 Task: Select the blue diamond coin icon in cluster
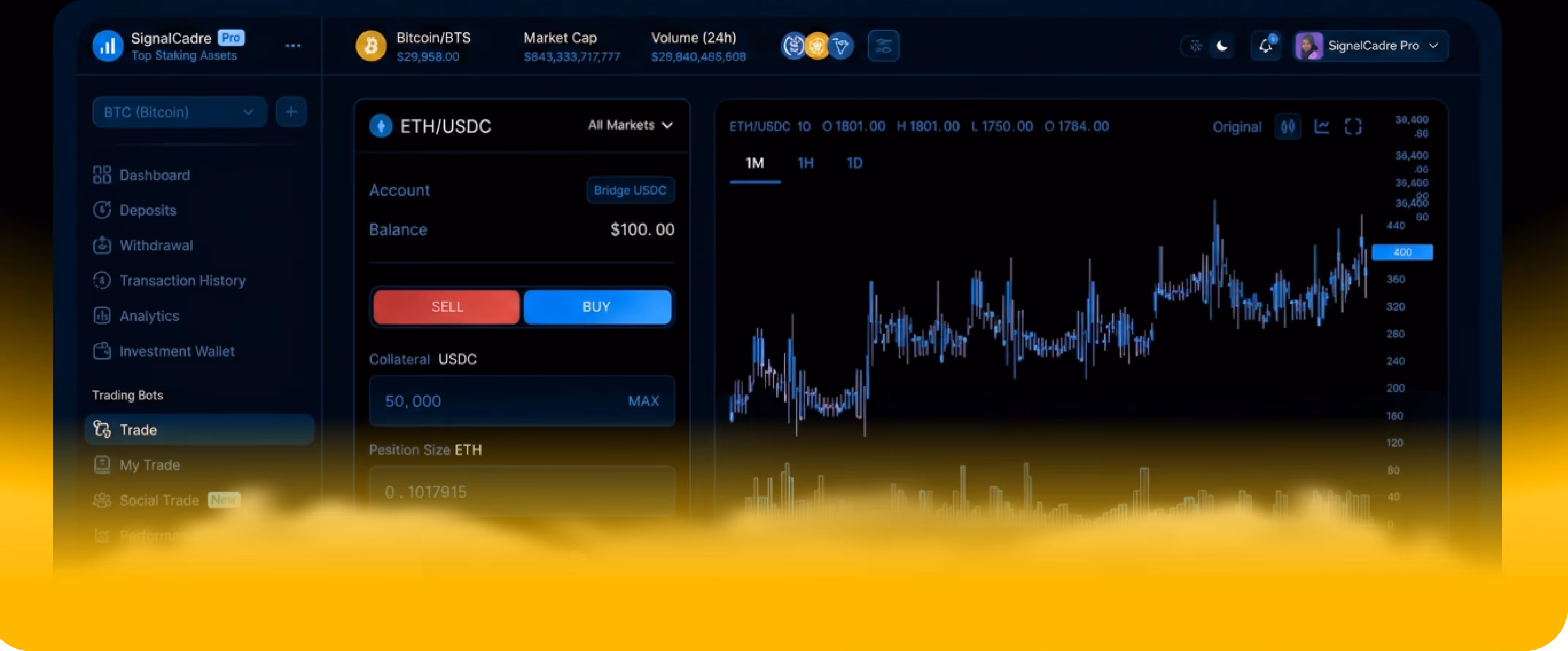click(841, 46)
